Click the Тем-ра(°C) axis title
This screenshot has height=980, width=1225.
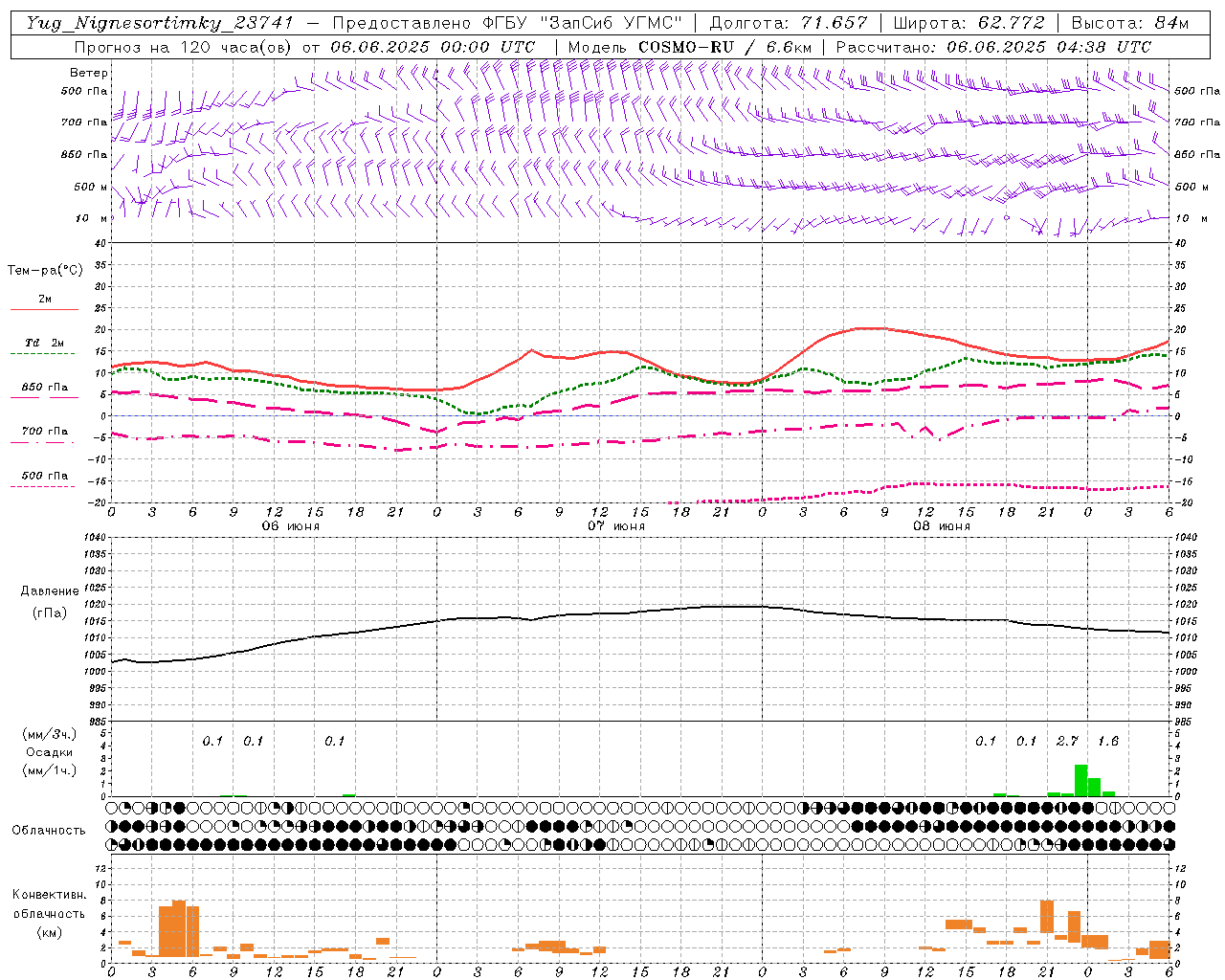coord(45,271)
